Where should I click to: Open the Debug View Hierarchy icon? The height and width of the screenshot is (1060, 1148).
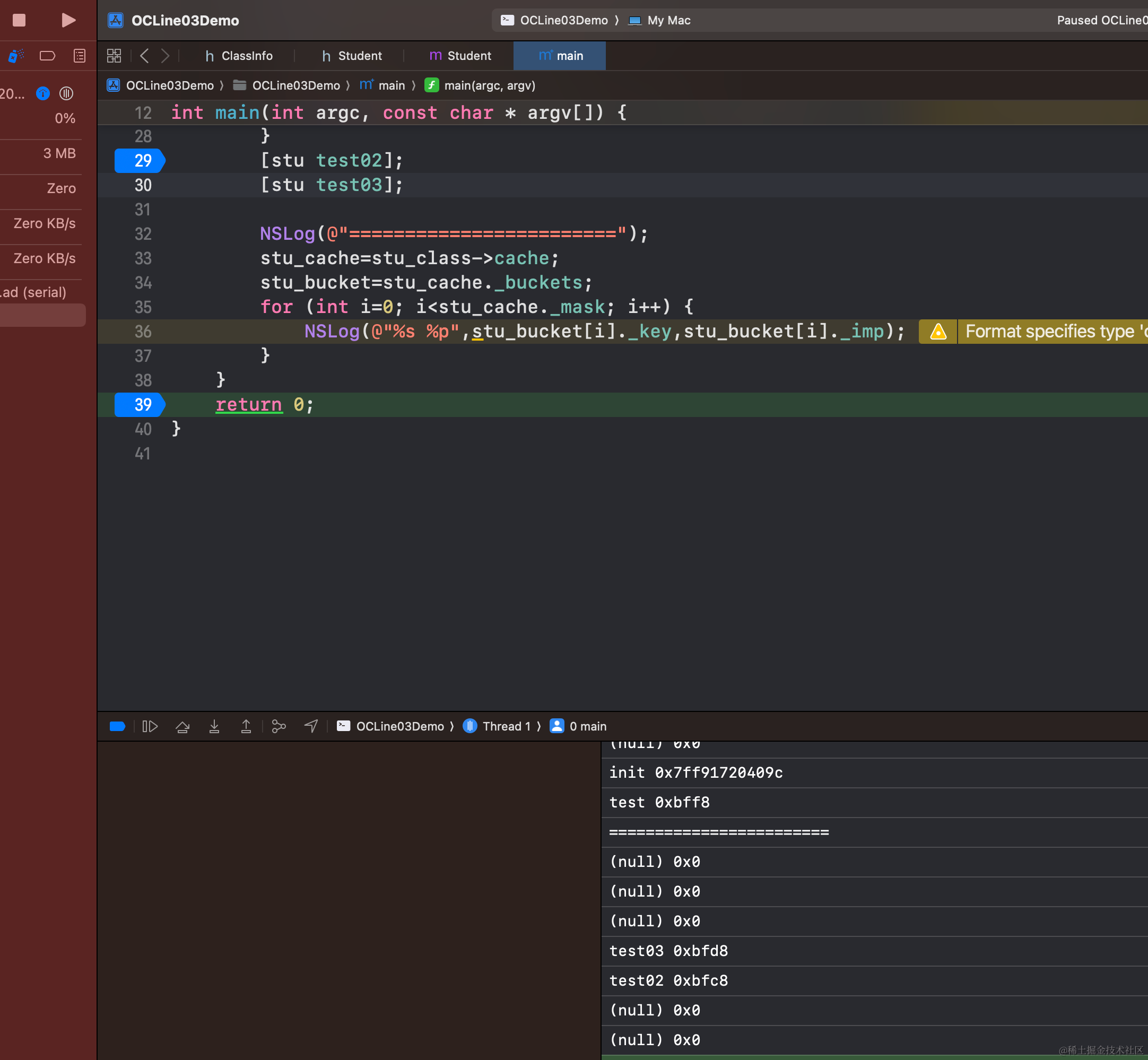pos(279,726)
